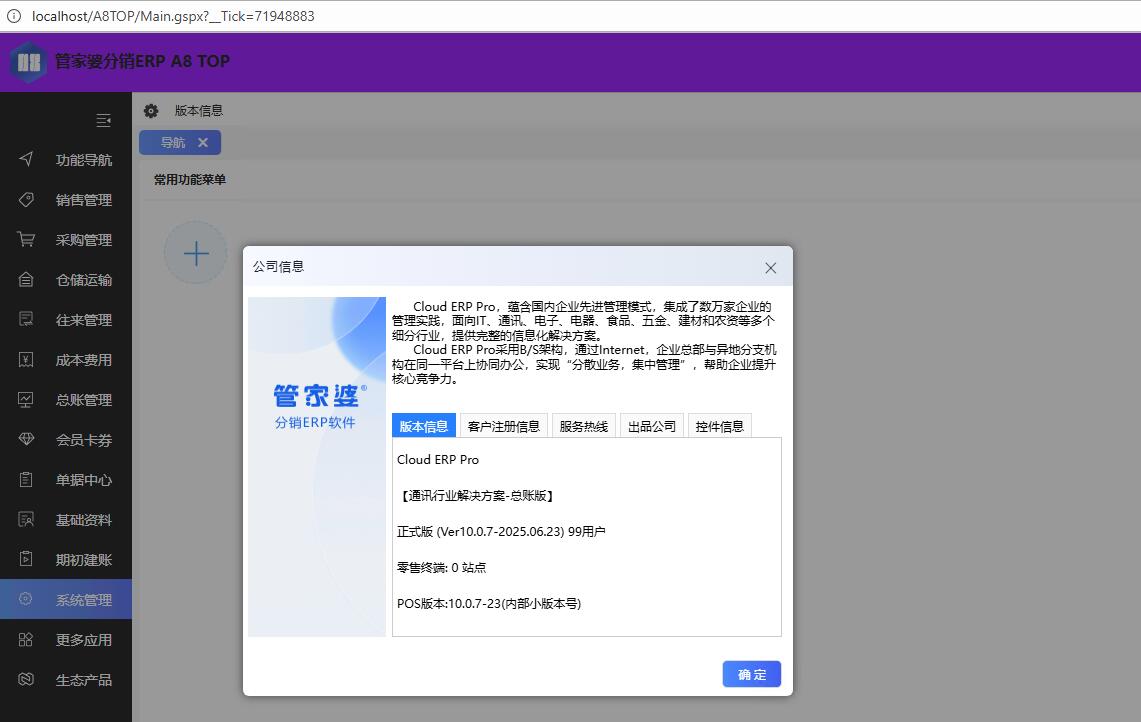Switch to the 服务热线 tab
The image size is (1141, 722).
click(584, 426)
